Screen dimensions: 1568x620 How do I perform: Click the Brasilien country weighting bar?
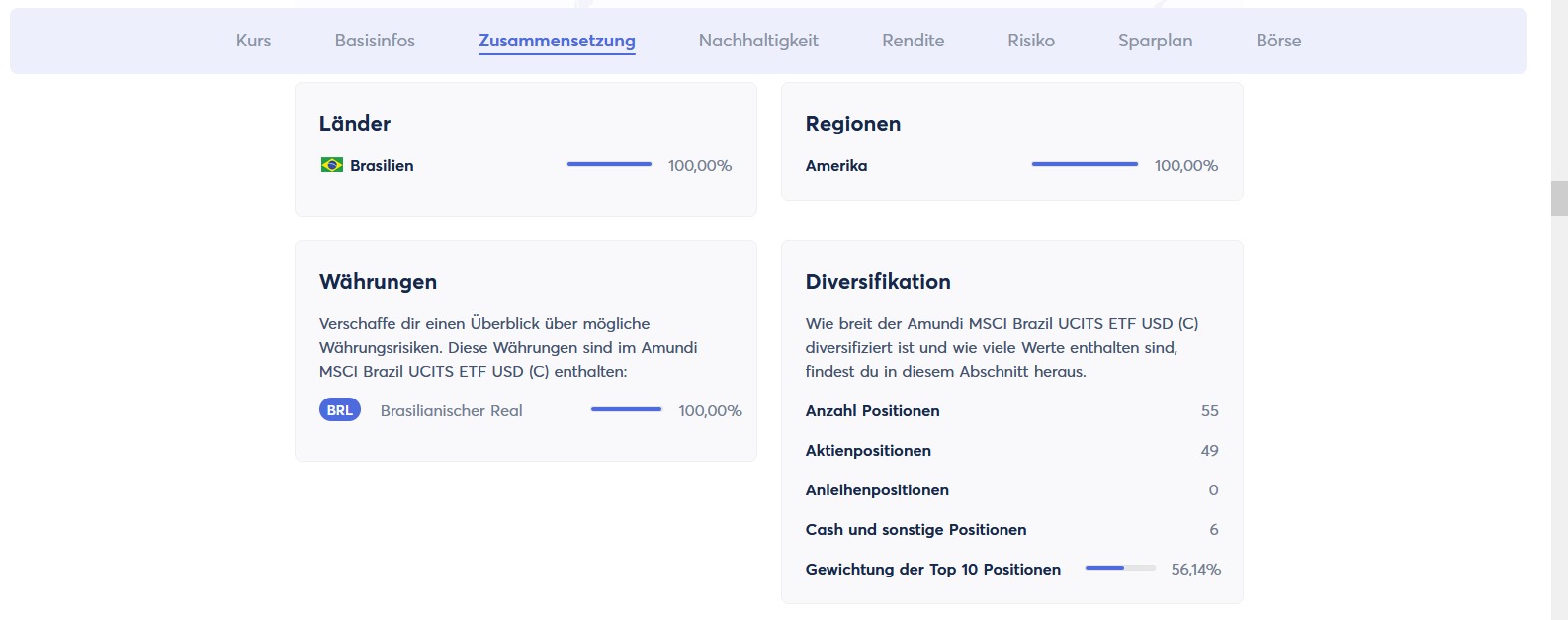point(609,164)
